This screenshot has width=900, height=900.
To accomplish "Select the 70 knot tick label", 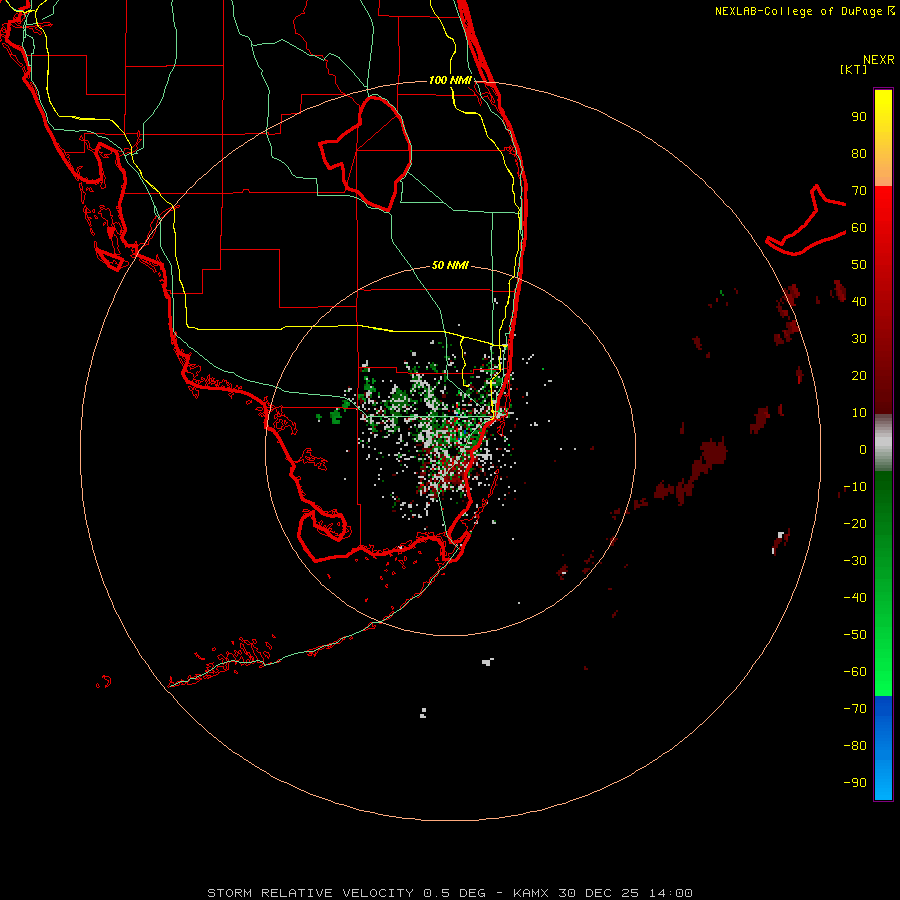I will pyautogui.click(x=859, y=191).
